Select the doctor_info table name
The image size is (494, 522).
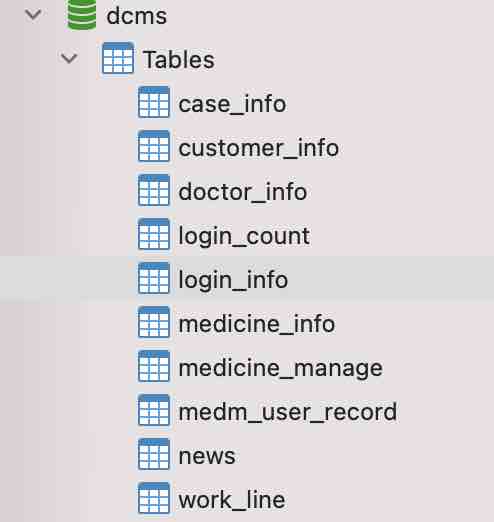tap(243, 192)
